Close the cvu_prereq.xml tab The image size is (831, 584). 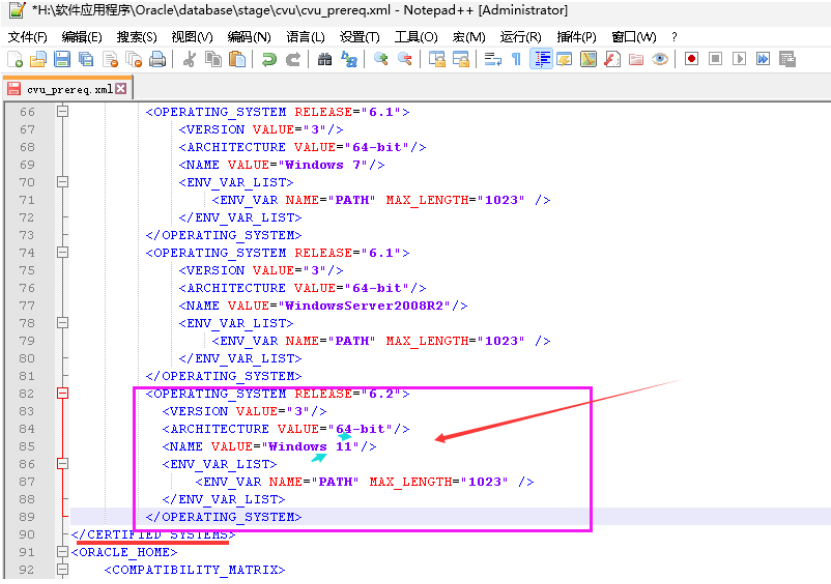(x=122, y=89)
